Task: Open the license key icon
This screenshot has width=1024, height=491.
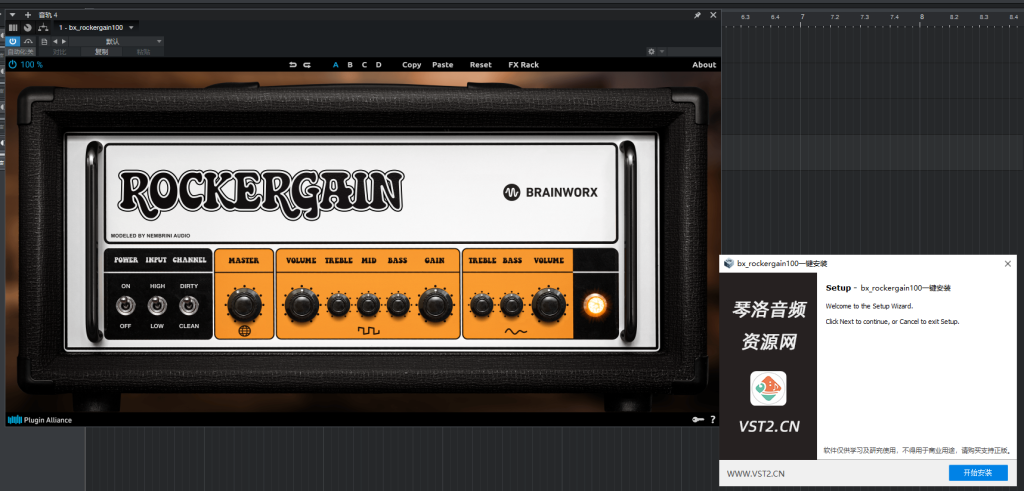Action: click(696, 420)
